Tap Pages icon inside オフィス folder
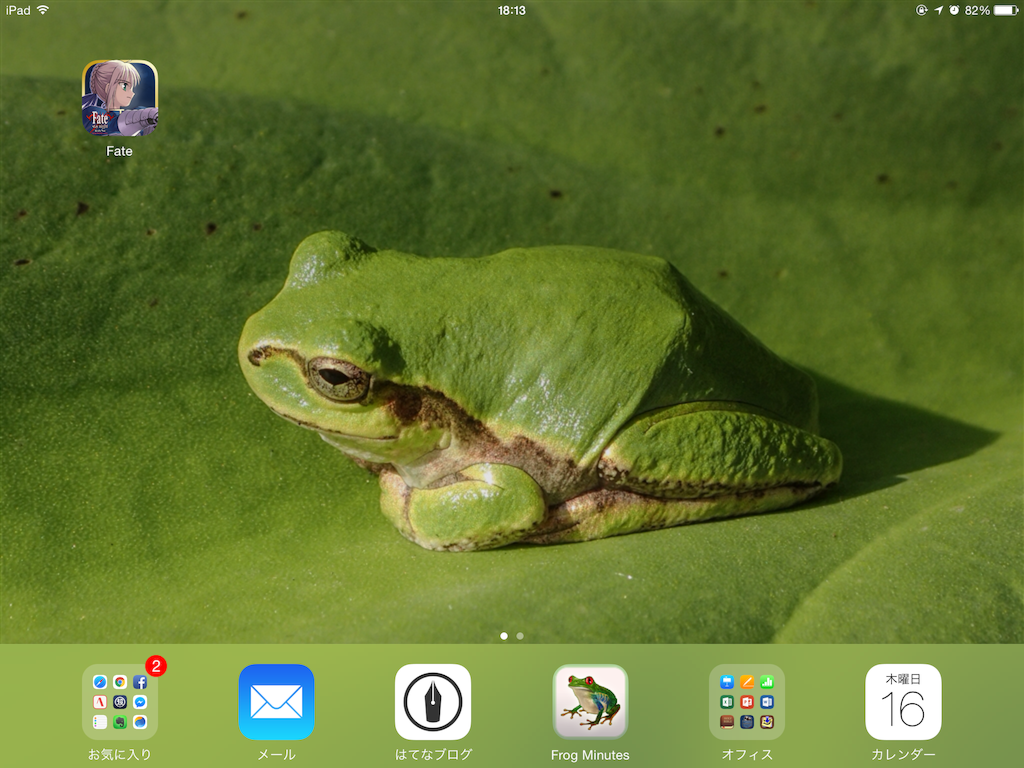This screenshot has height=768, width=1024. point(747,682)
